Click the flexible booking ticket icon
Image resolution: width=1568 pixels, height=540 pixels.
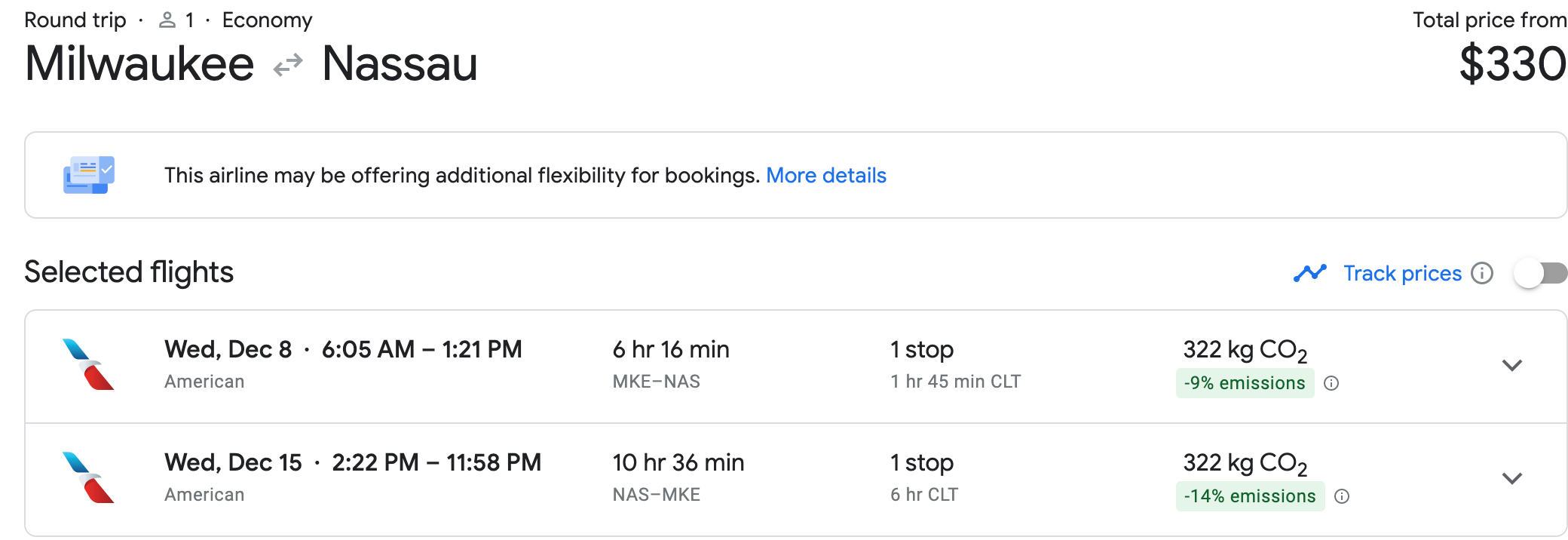[x=89, y=175]
